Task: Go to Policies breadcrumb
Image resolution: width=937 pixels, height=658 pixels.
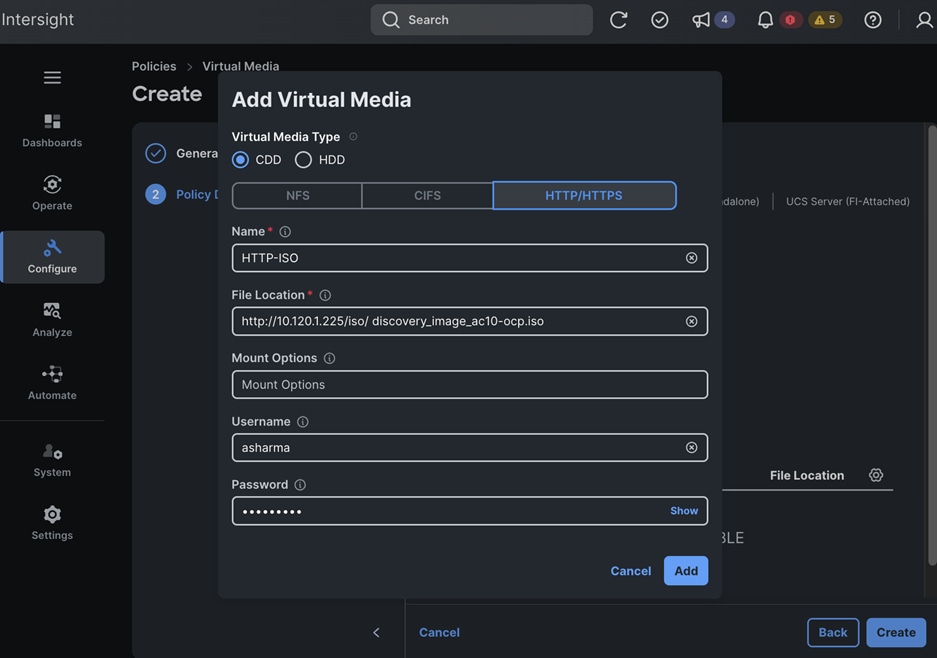Action: tap(154, 66)
